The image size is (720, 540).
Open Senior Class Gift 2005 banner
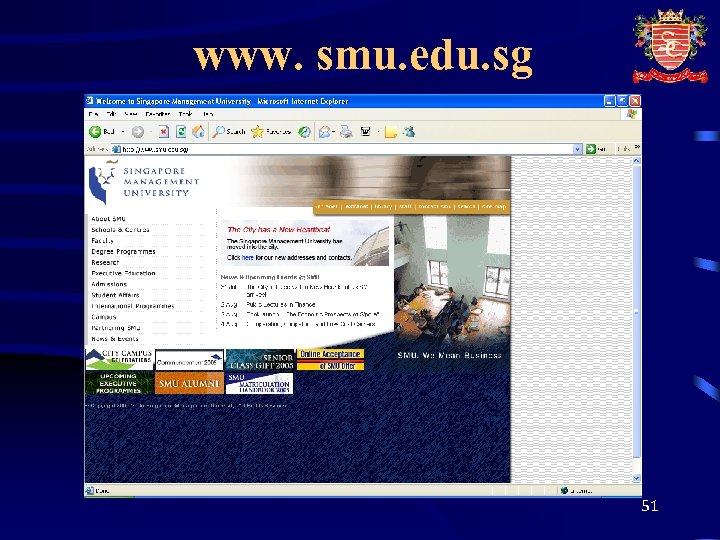pos(260,360)
